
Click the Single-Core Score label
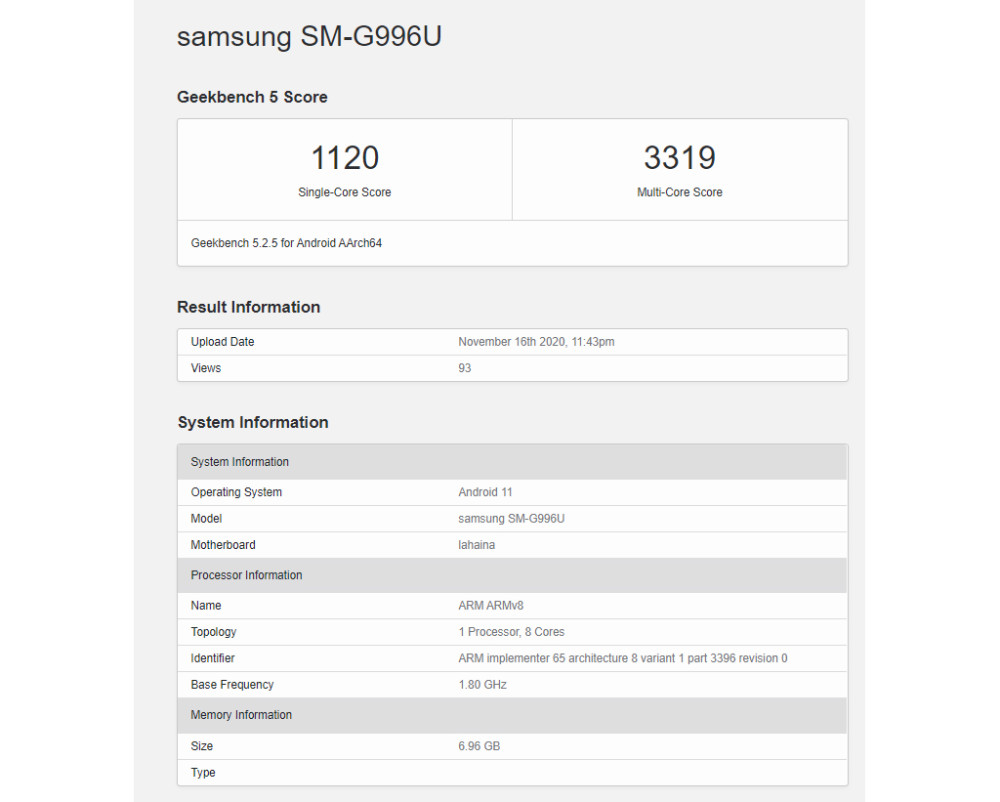coord(344,192)
